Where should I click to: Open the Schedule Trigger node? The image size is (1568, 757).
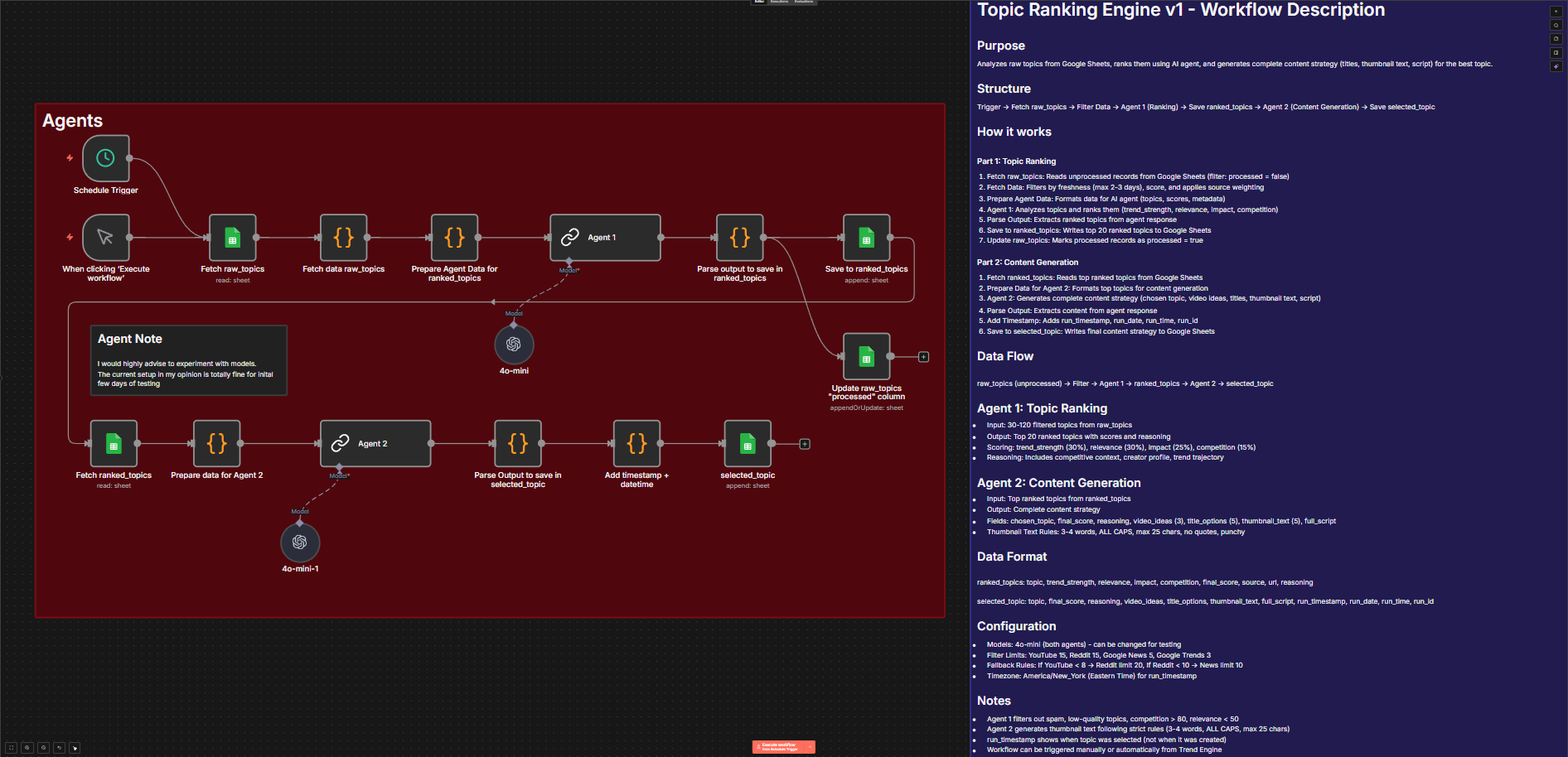click(x=105, y=158)
